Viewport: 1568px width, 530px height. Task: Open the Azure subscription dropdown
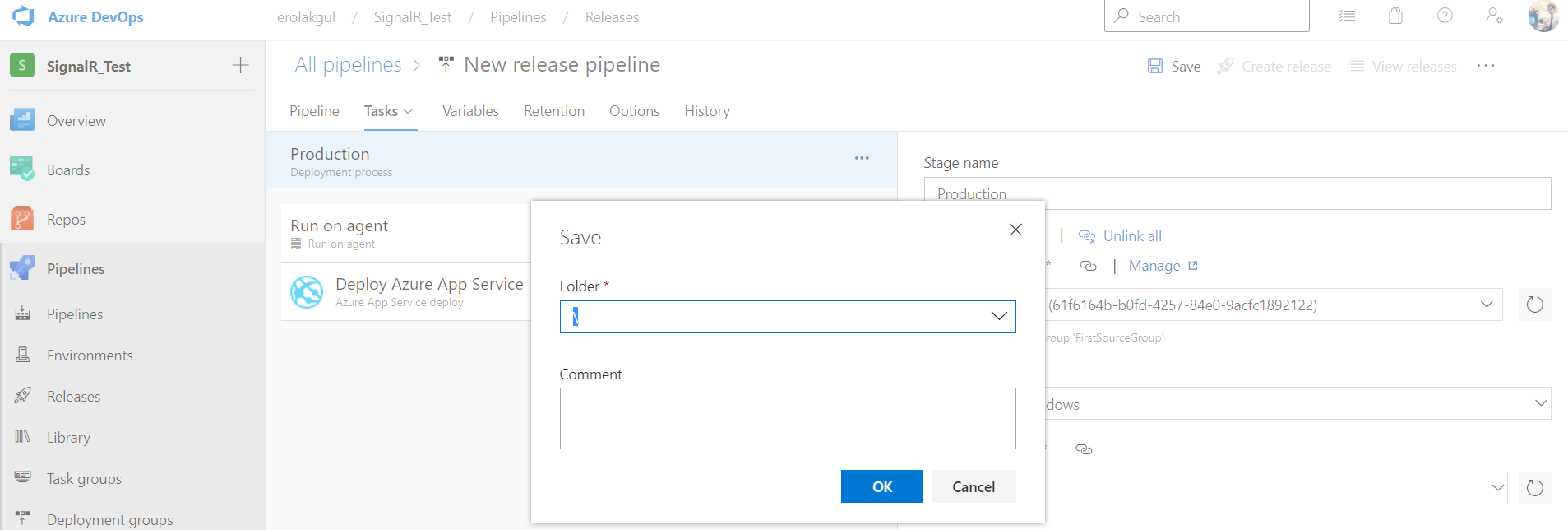coord(1487,305)
